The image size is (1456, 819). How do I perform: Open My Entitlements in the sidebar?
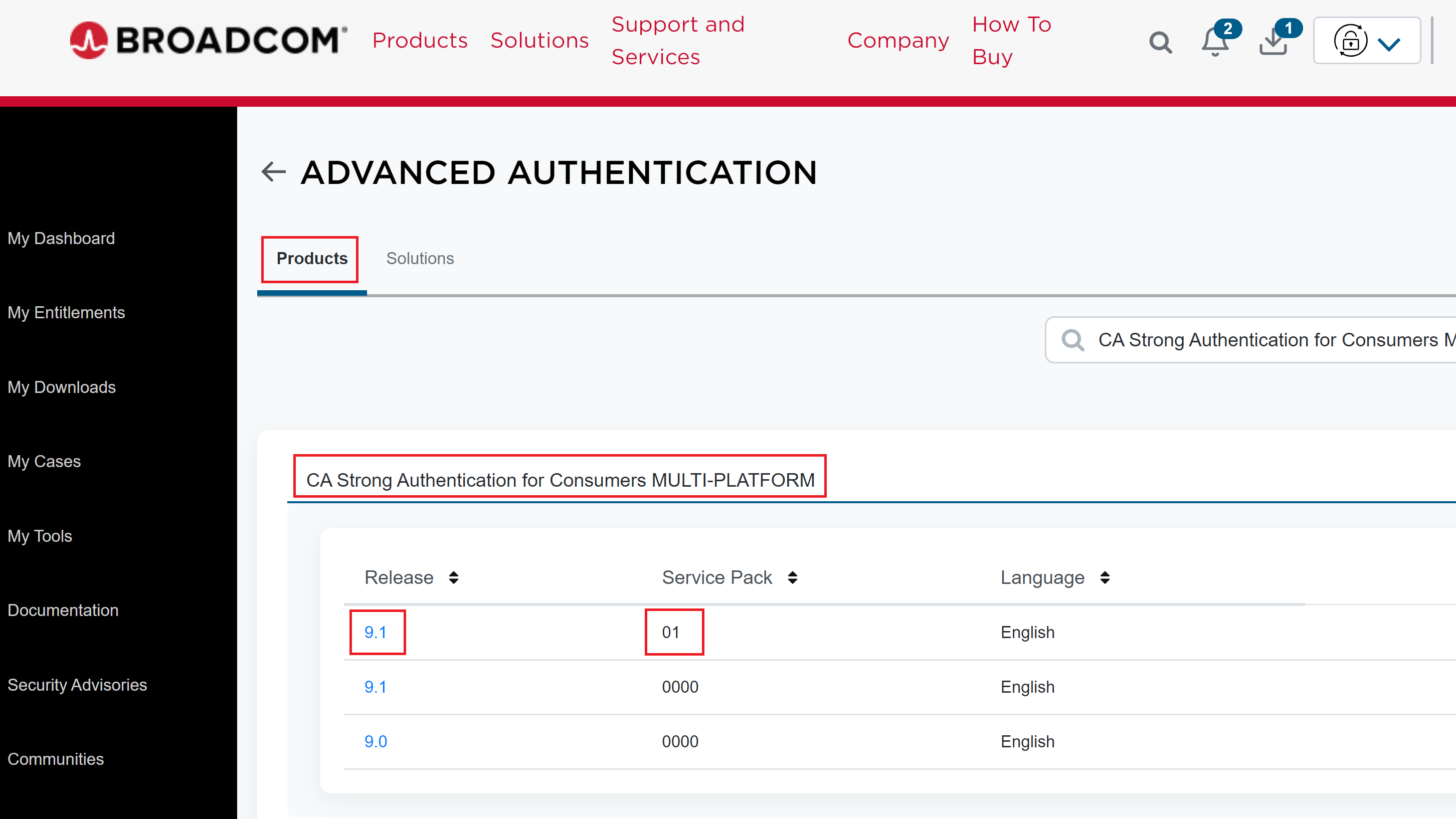click(x=66, y=313)
